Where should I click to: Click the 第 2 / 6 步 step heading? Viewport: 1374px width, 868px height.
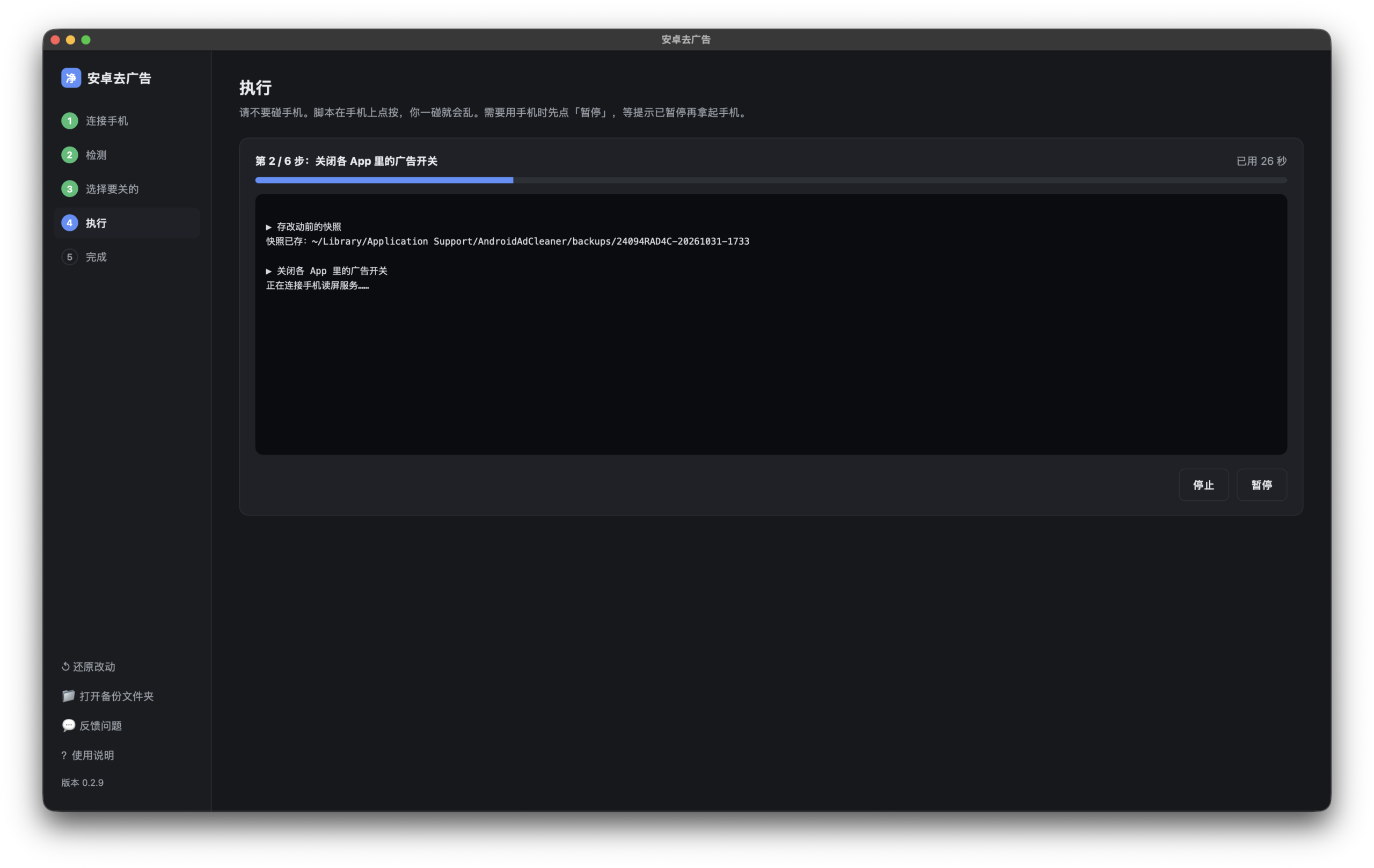[346, 162]
